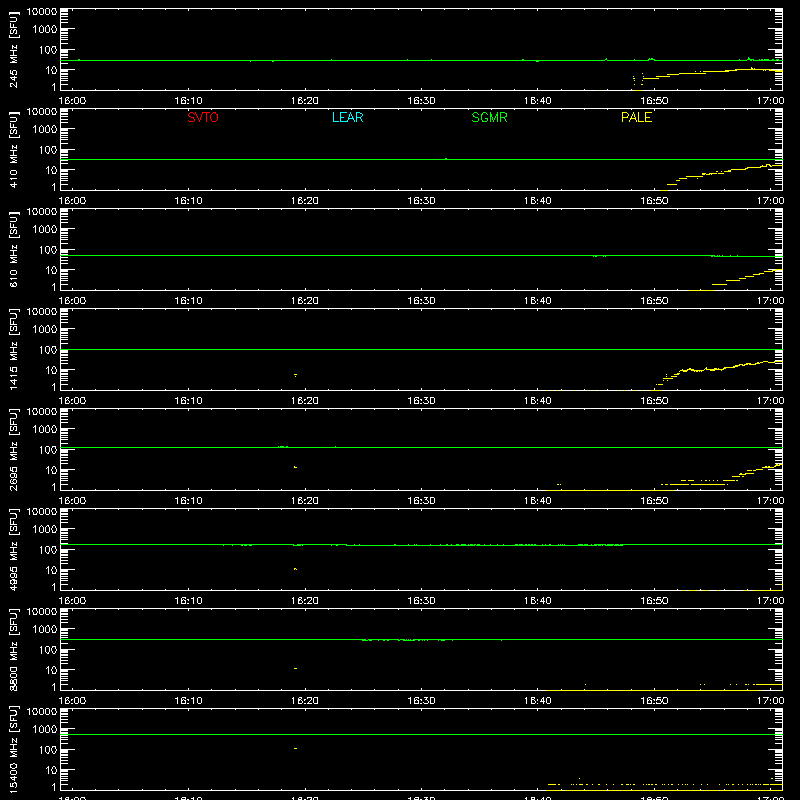The image size is (800, 800).
Task: Click the 16:00 time label under 8800 MHz panel
Action: point(72,701)
